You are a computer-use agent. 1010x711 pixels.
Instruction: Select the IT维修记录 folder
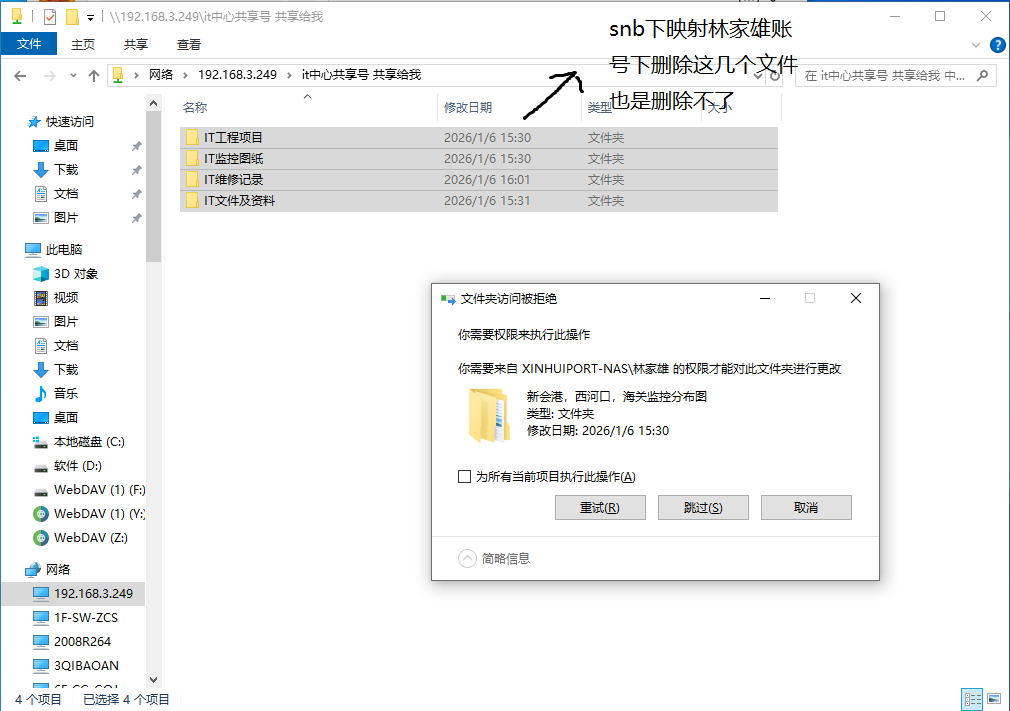point(479,180)
